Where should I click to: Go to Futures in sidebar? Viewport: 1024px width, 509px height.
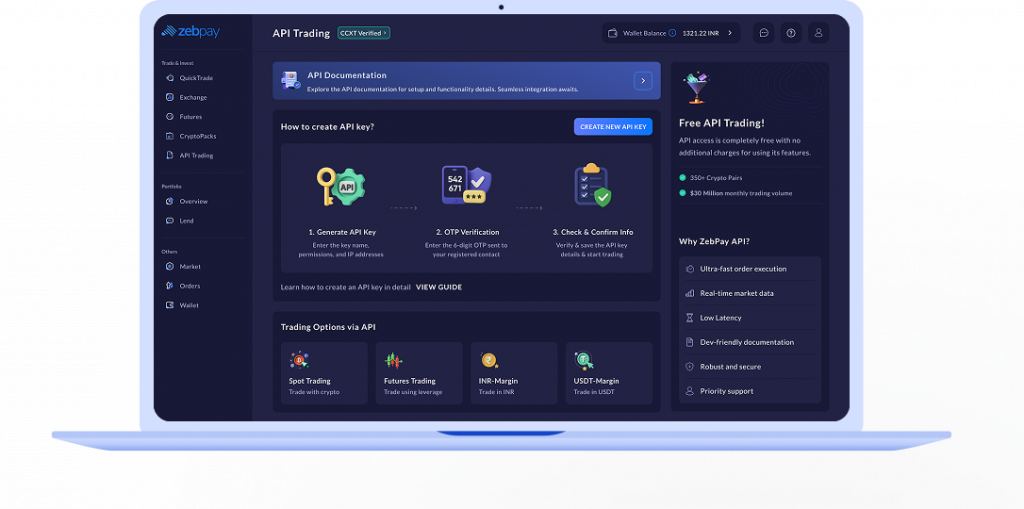click(x=190, y=117)
